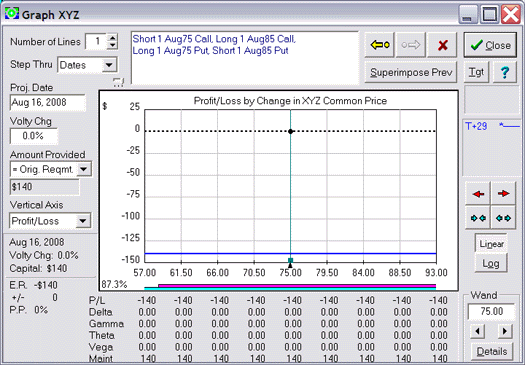This screenshot has height=365, width=525.
Task: Click the Number of Lines value field
Action: 96,42
